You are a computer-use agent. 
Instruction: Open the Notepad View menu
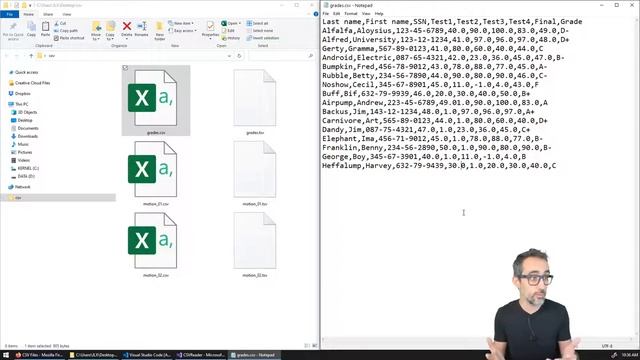click(x=366, y=13)
